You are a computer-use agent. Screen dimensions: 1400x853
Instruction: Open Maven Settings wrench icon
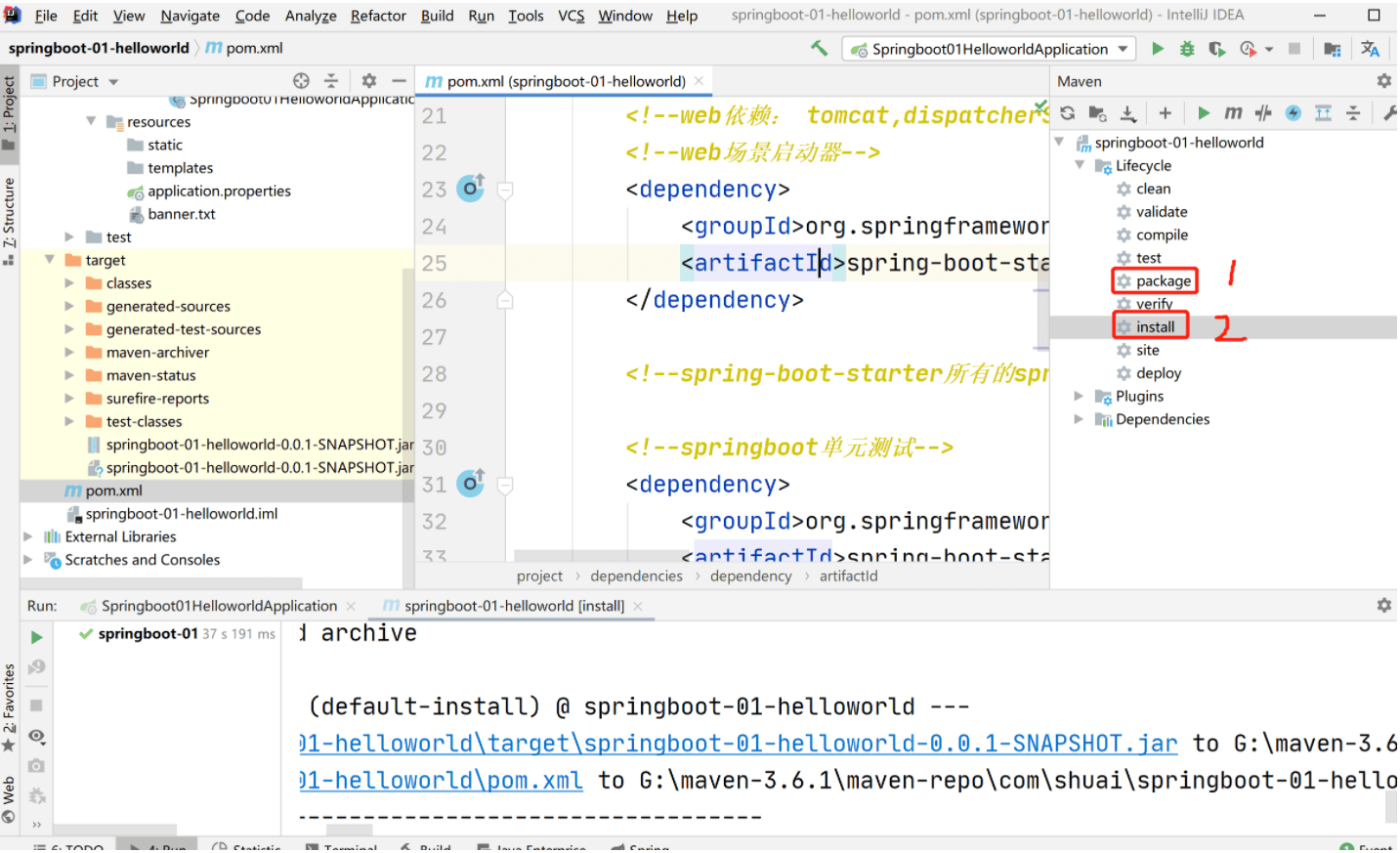pos(1389,113)
